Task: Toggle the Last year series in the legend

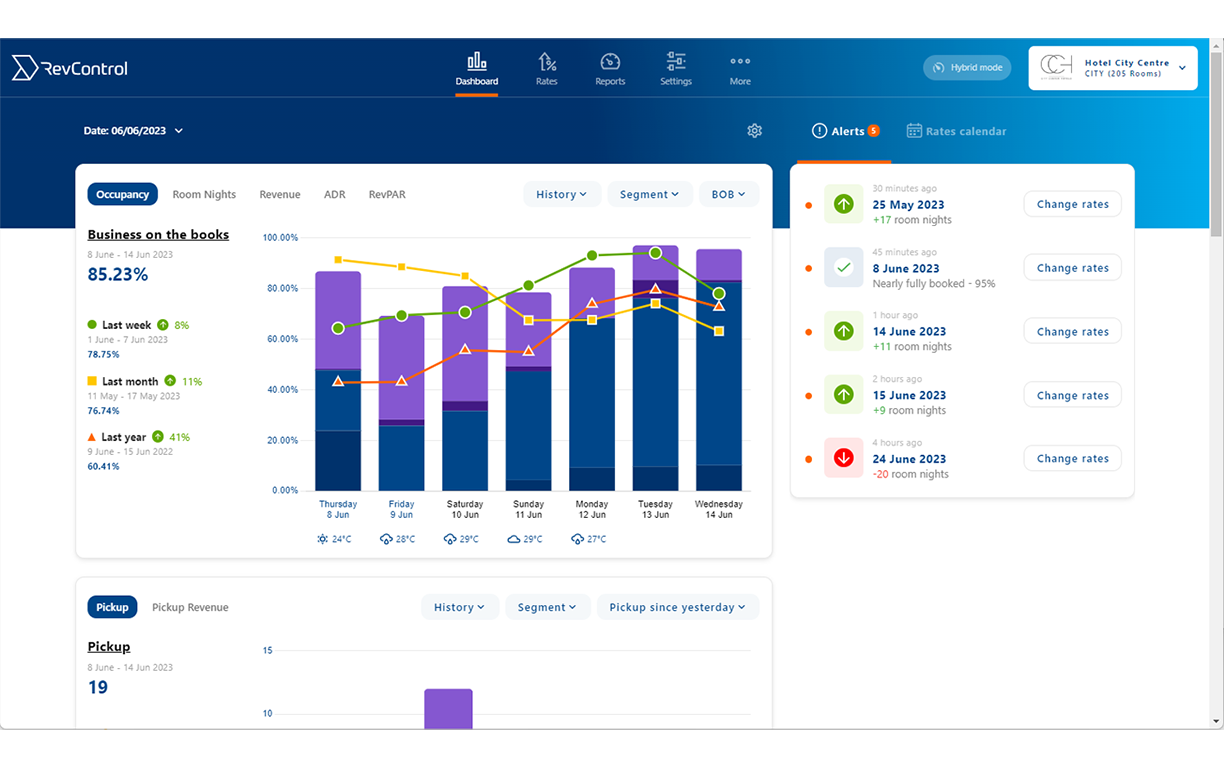Action: coord(123,437)
